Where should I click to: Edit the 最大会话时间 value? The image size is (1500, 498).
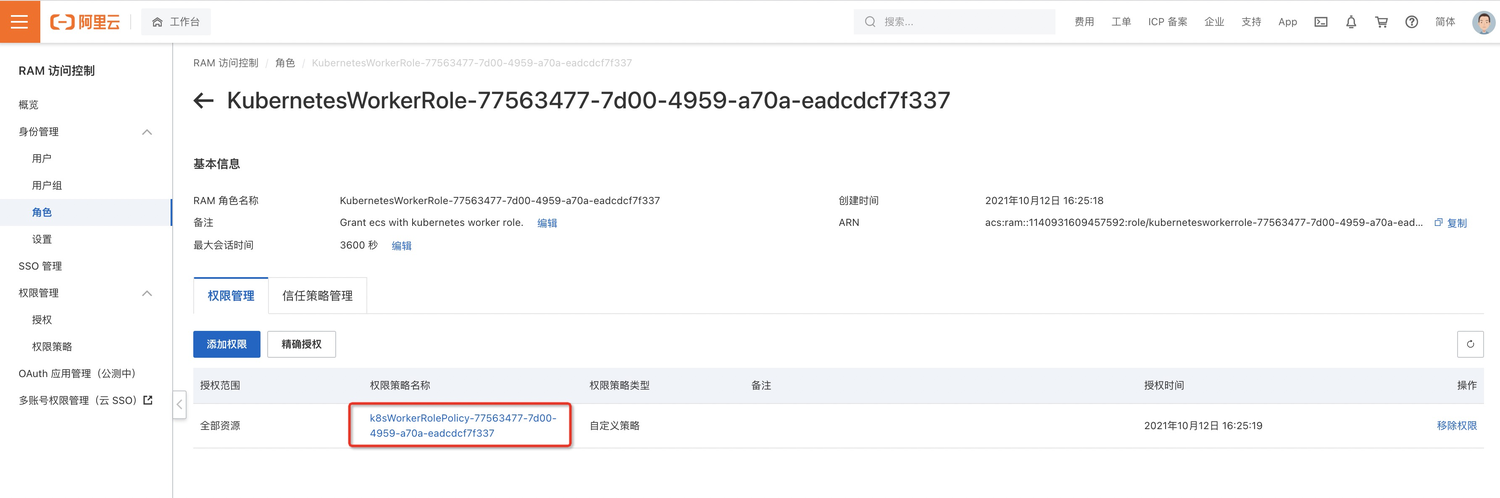pos(401,246)
